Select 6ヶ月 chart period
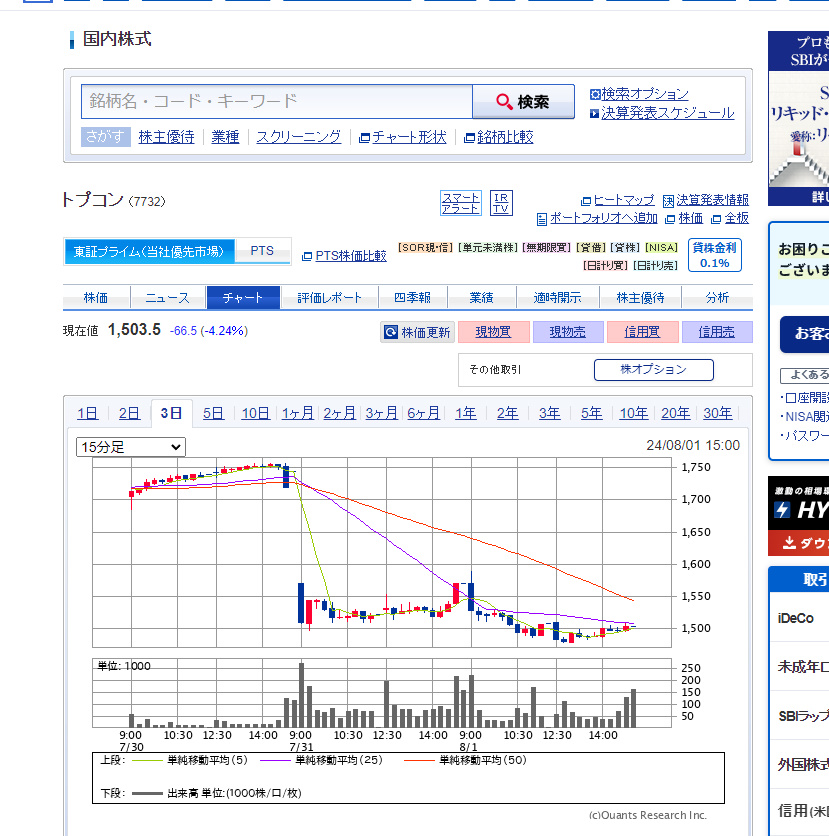The height and width of the screenshot is (836, 829). [424, 413]
